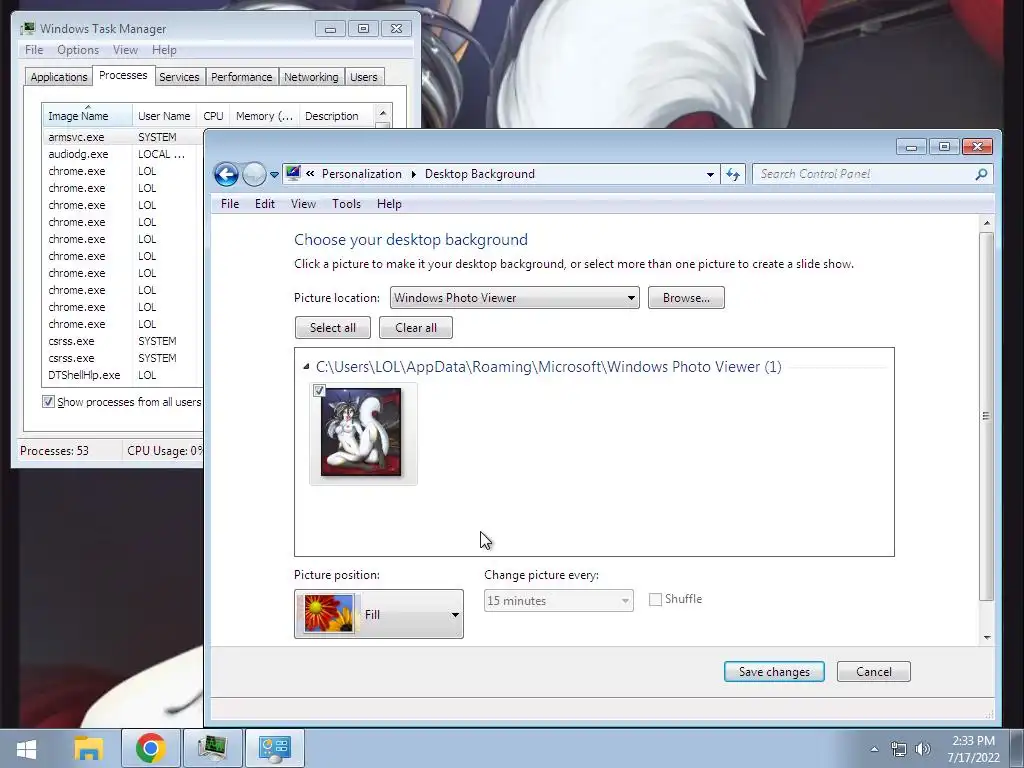Click the Cancel button

[874, 672]
